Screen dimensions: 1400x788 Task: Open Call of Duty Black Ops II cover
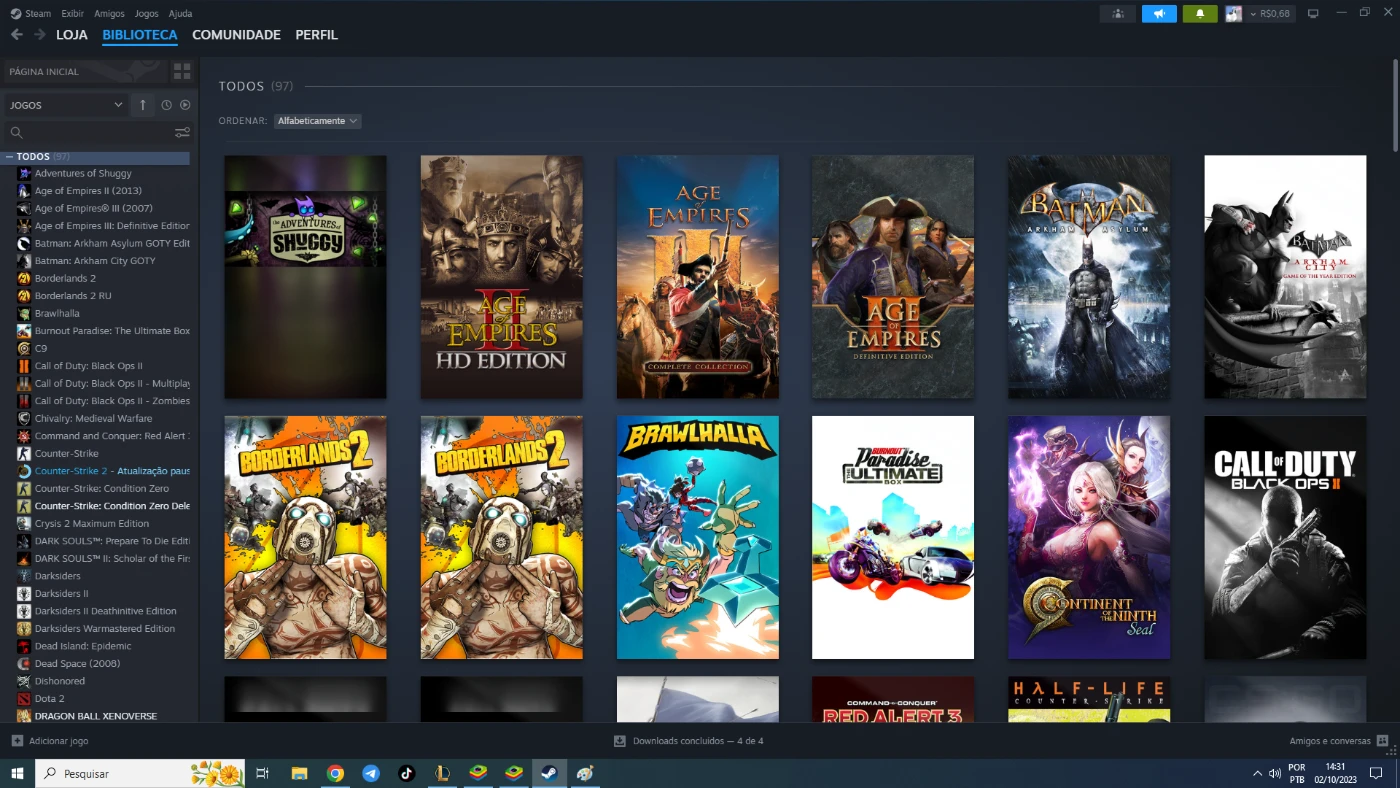pos(1285,538)
